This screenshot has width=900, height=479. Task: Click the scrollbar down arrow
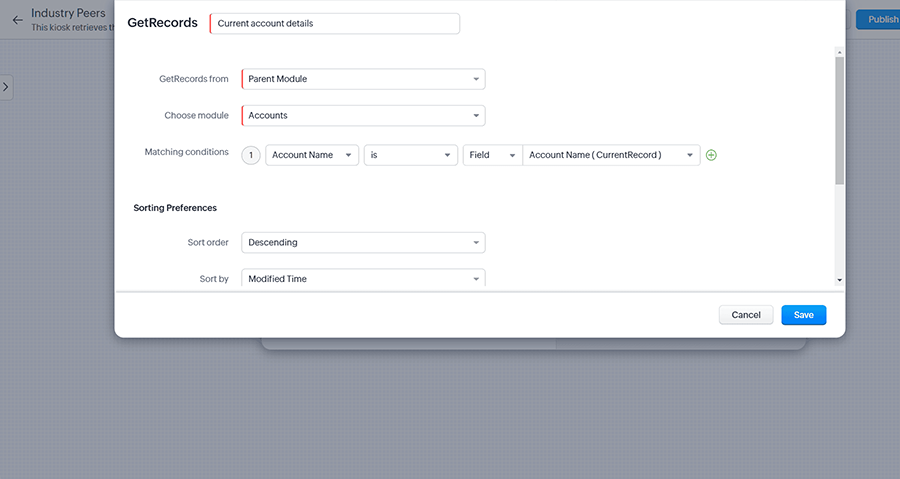click(x=840, y=281)
